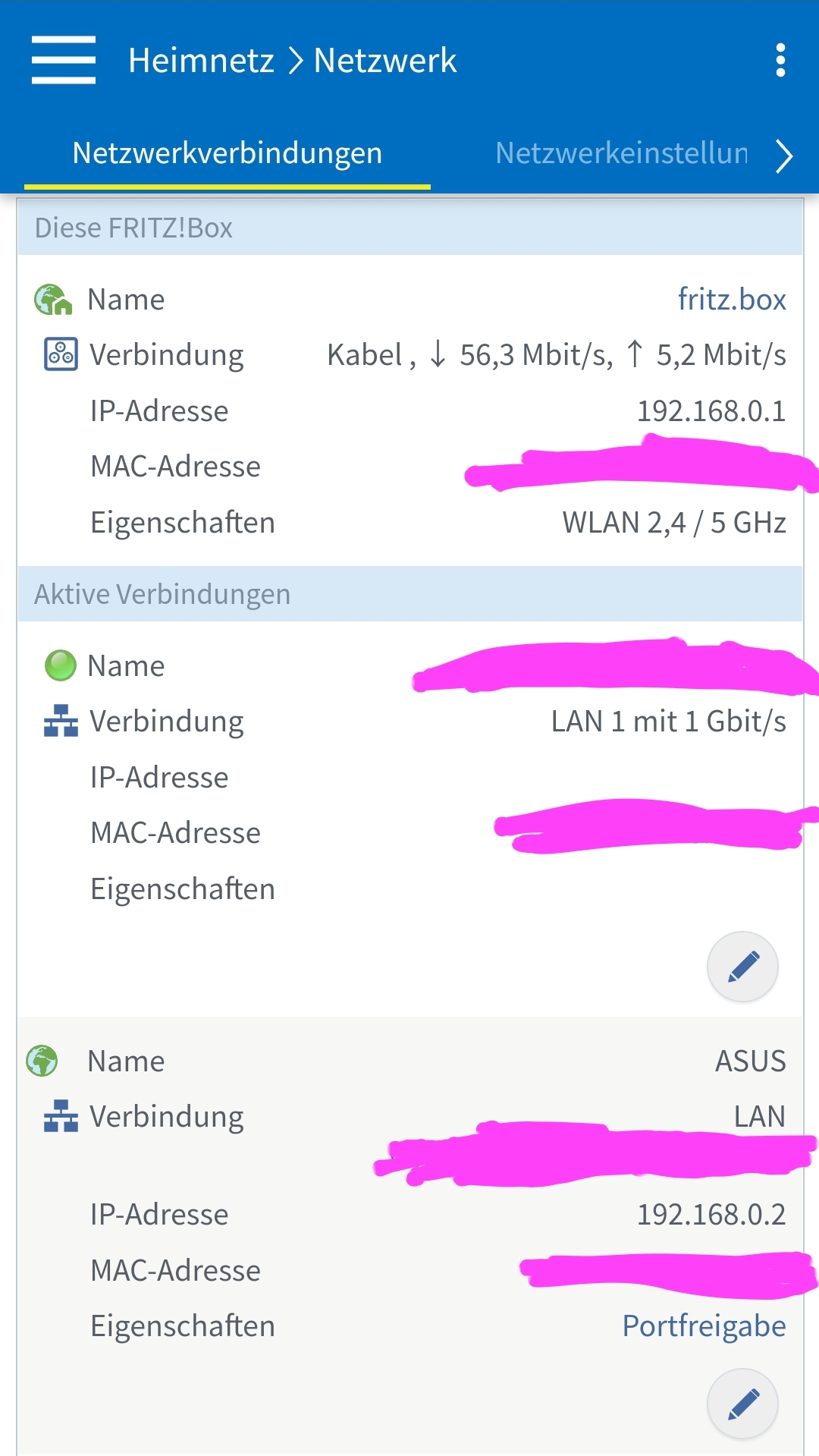Tap the cable connection icon next to Verbindung
819x1456 pixels.
pos(61,354)
